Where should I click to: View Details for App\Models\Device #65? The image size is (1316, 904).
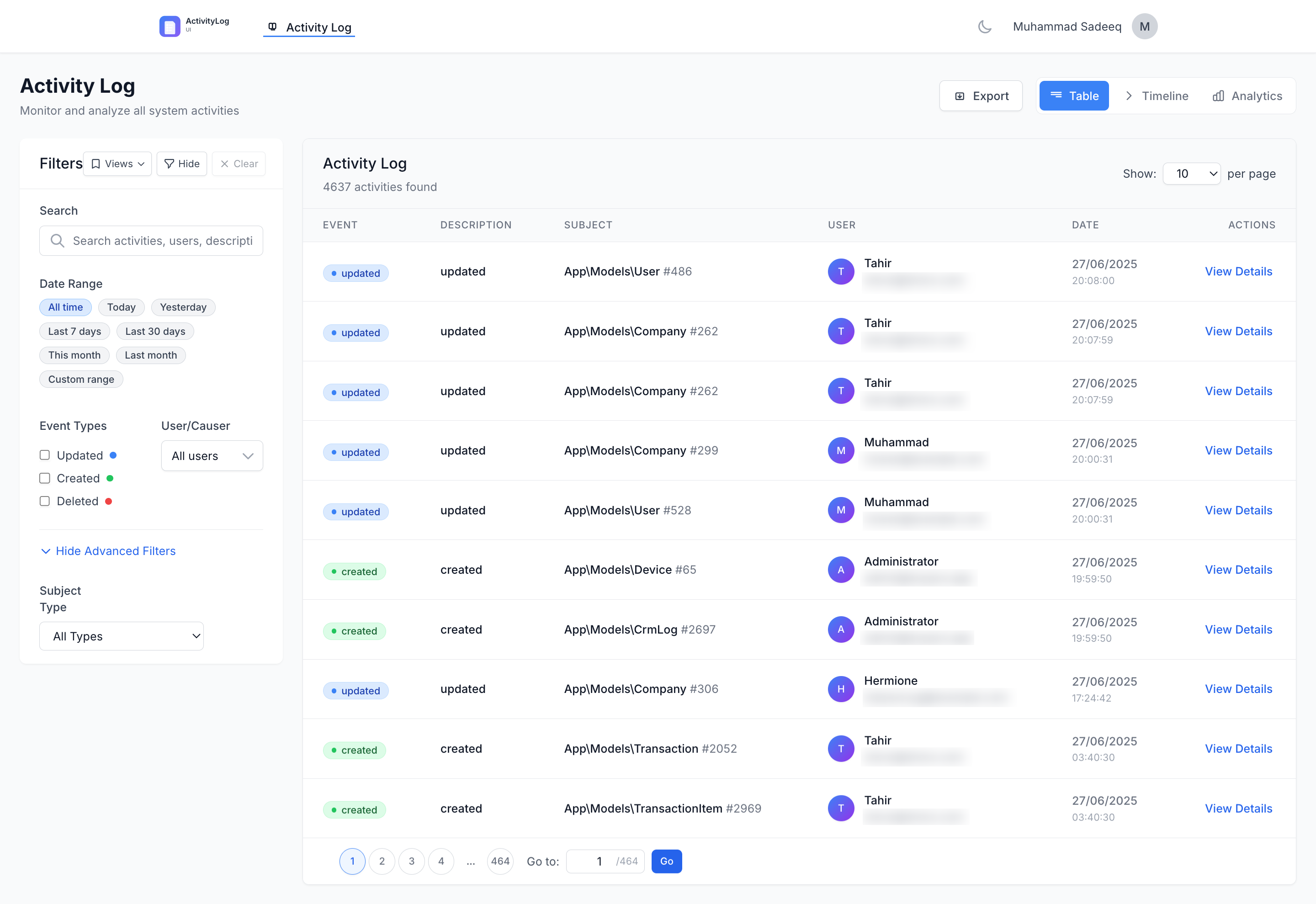(1238, 569)
